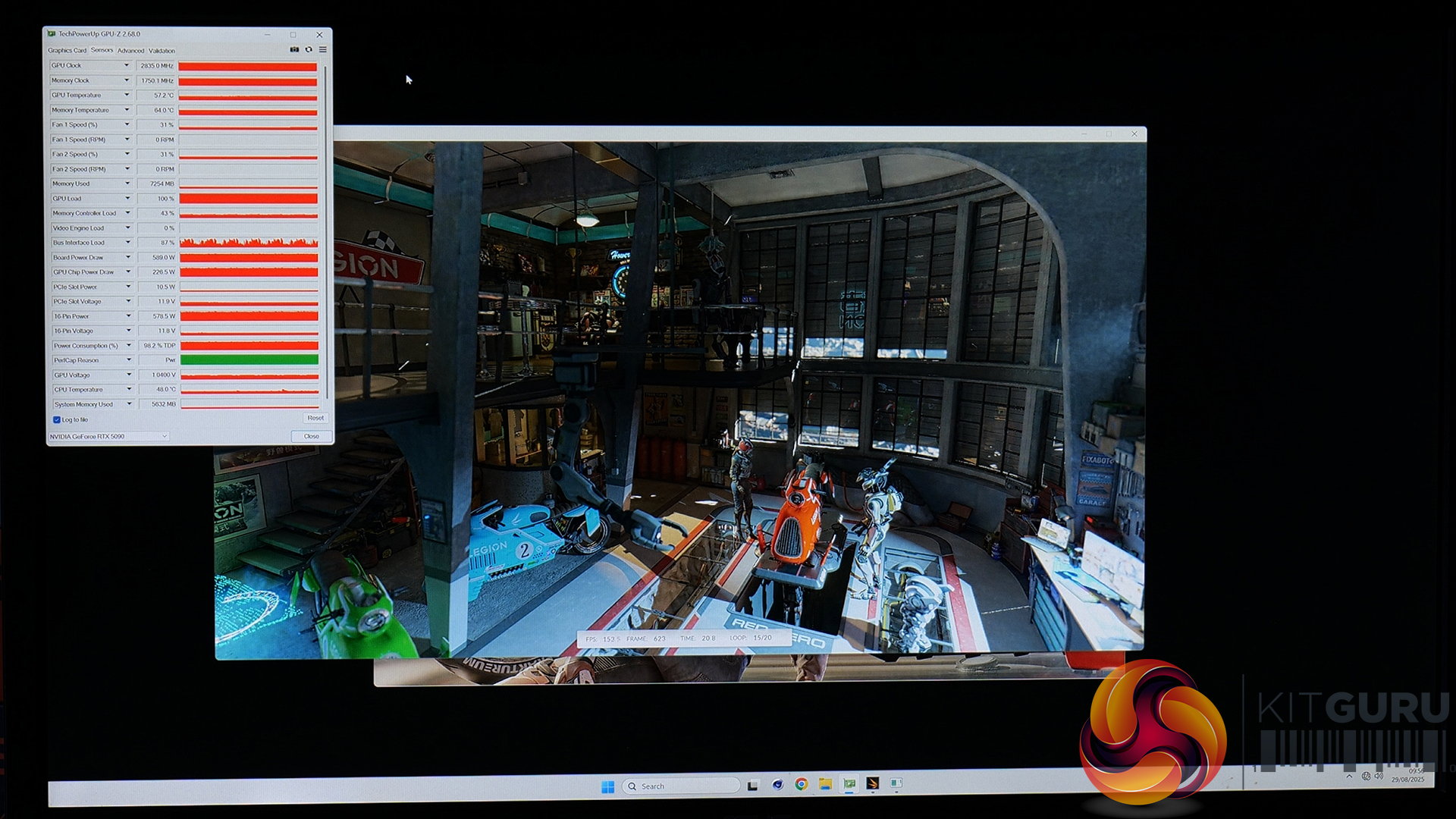Switch to the Graphics Card tab
The width and height of the screenshot is (1456, 819).
tap(67, 51)
